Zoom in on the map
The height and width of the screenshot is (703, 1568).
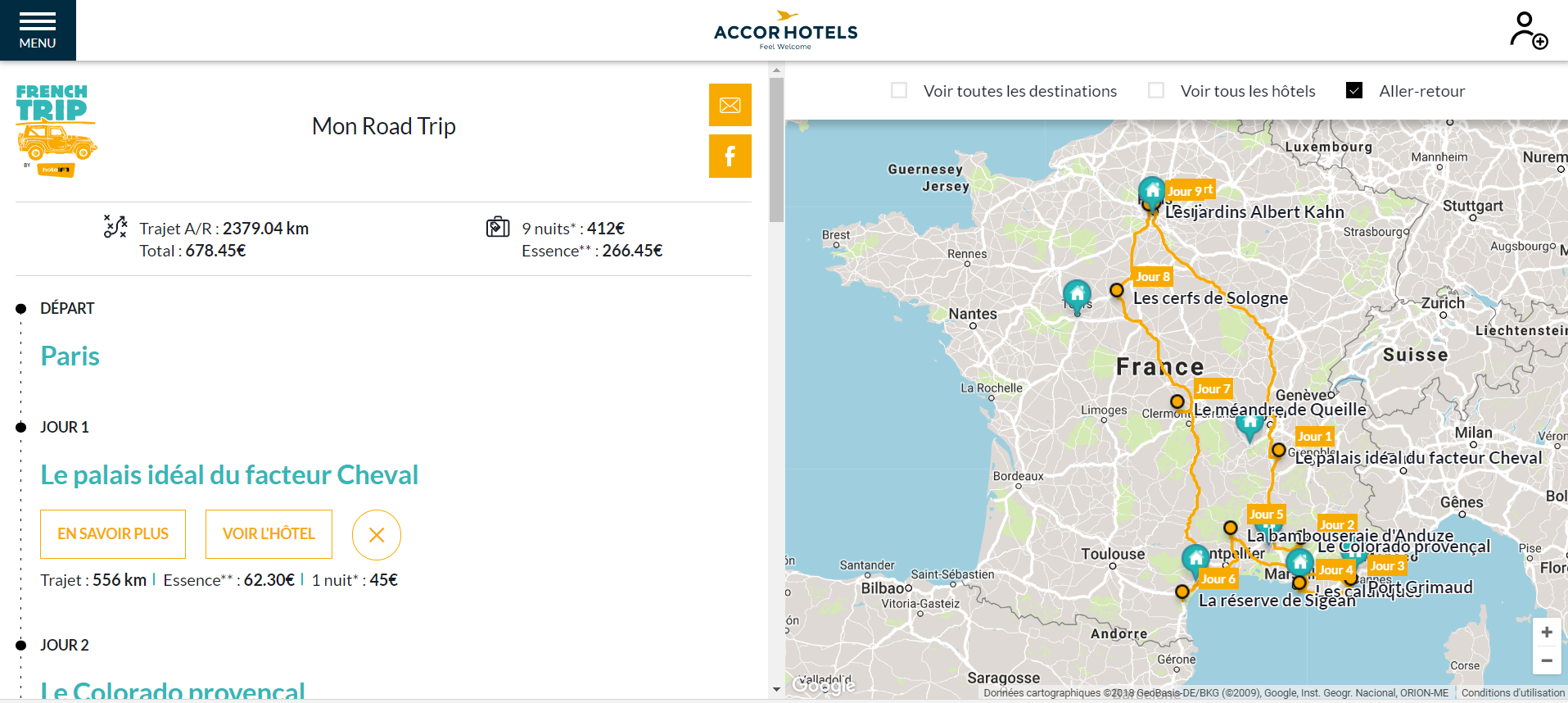click(x=1547, y=632)
